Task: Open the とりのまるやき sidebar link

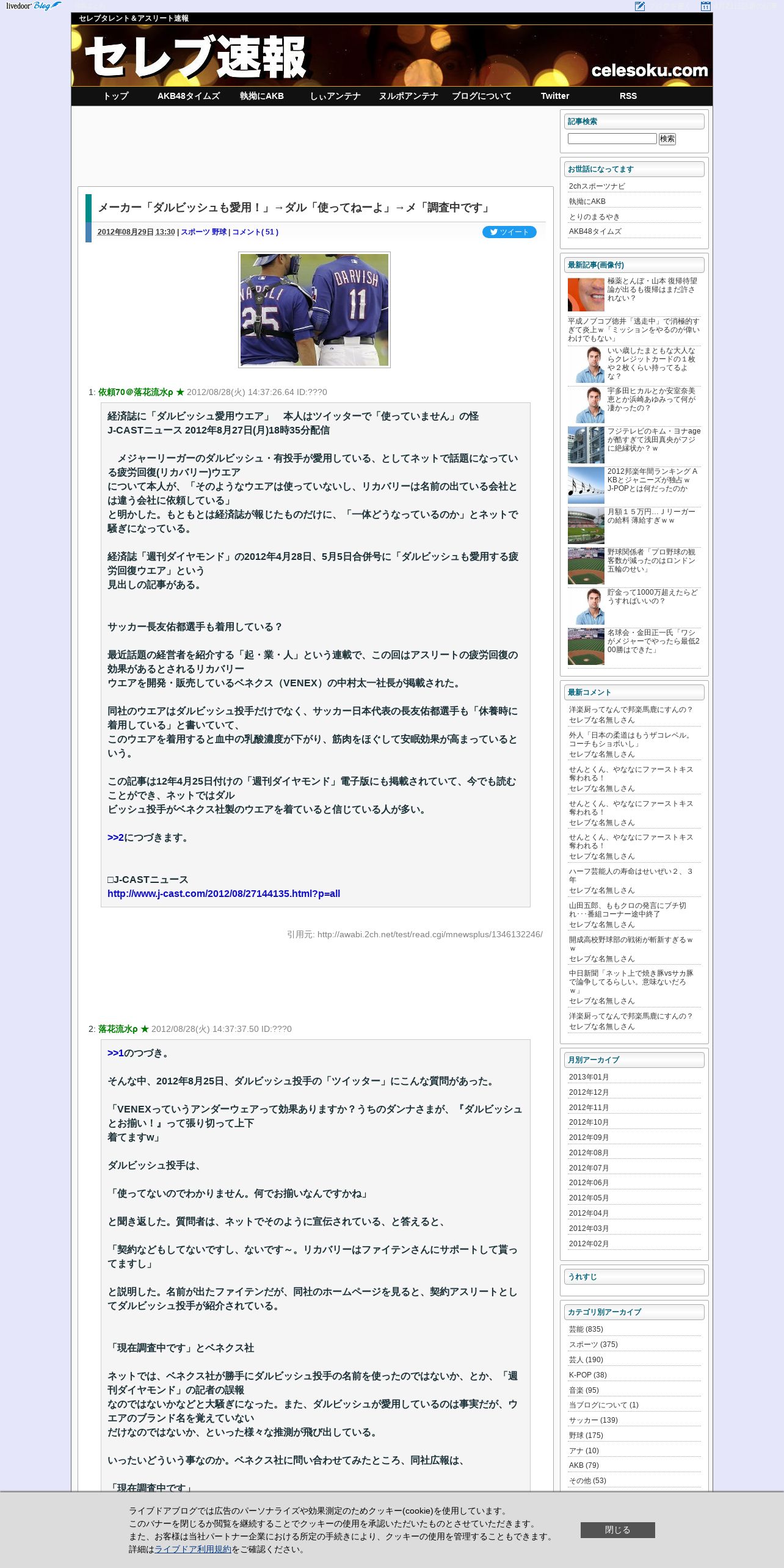Action: tap(594, 217)
